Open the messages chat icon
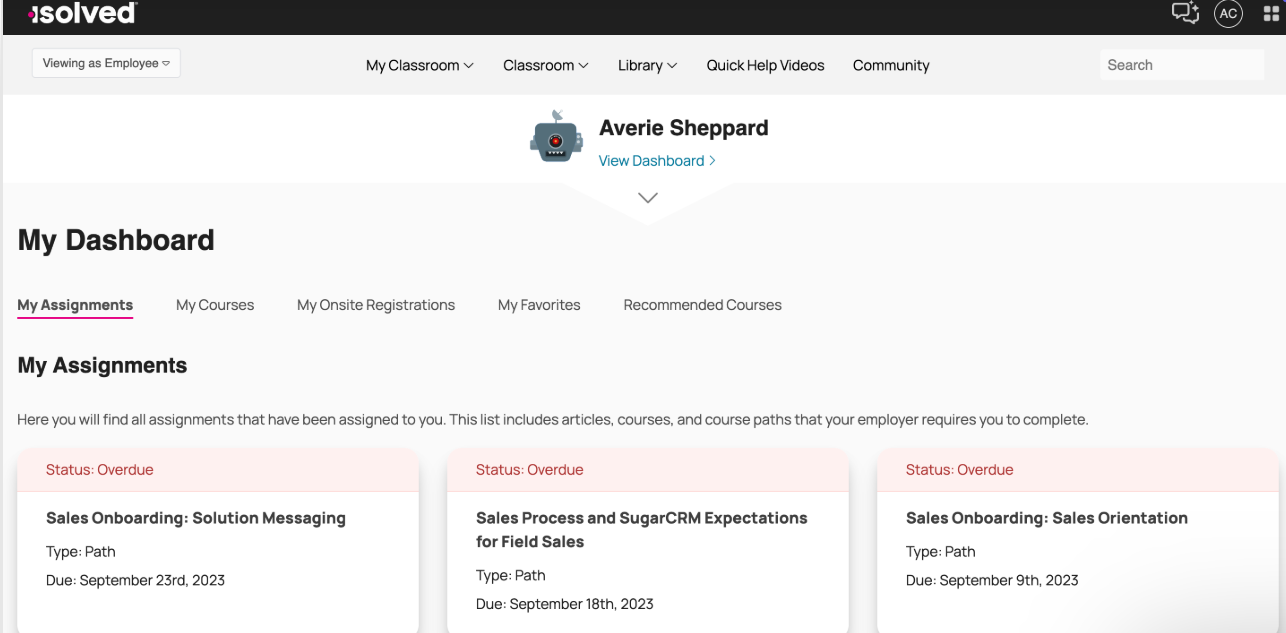 coord(1185,14)
